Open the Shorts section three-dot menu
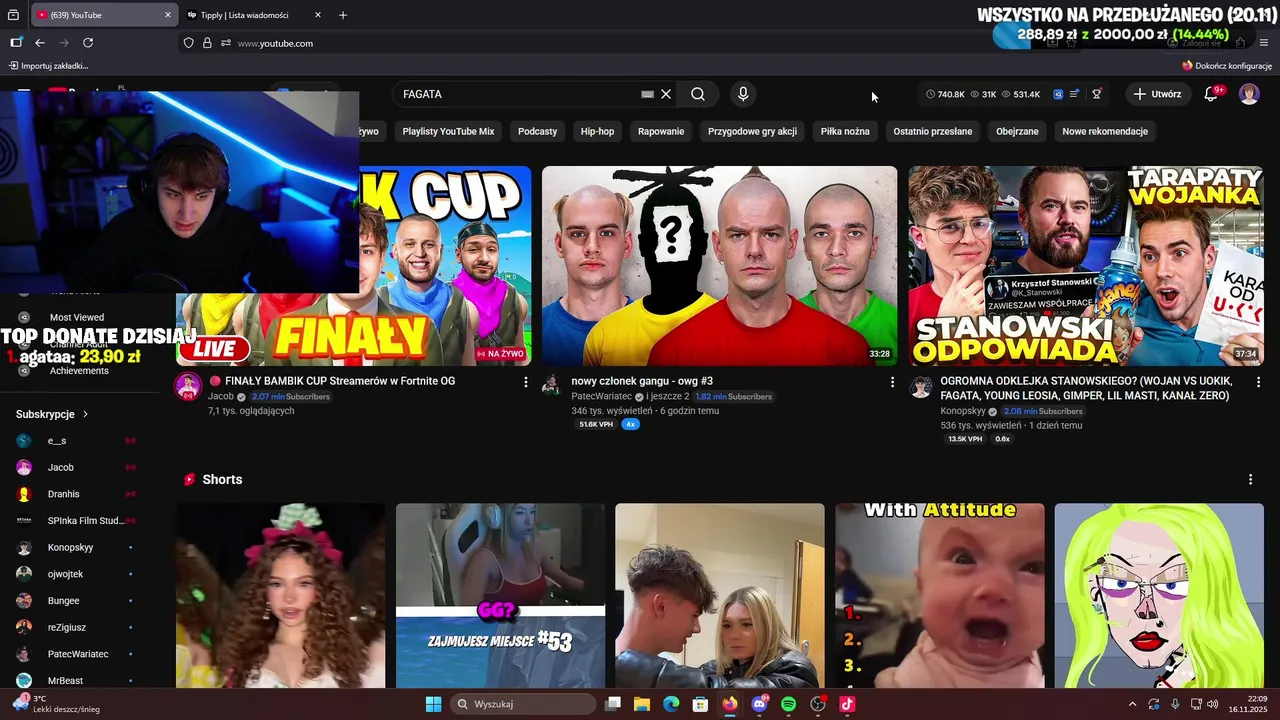Screen dimensions: 1280x720 [x=1250, y=480]
